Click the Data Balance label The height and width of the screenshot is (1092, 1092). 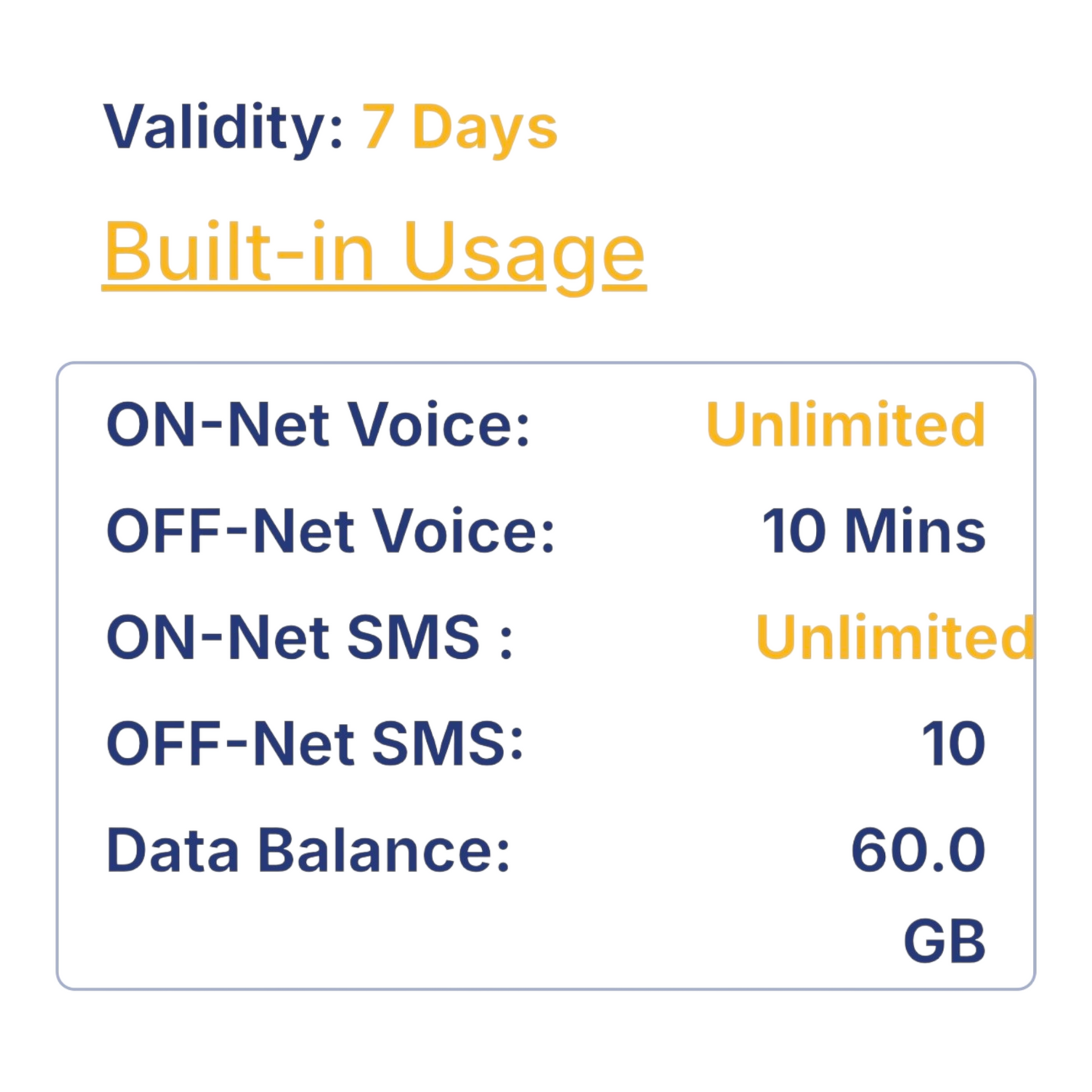point(308,851)
